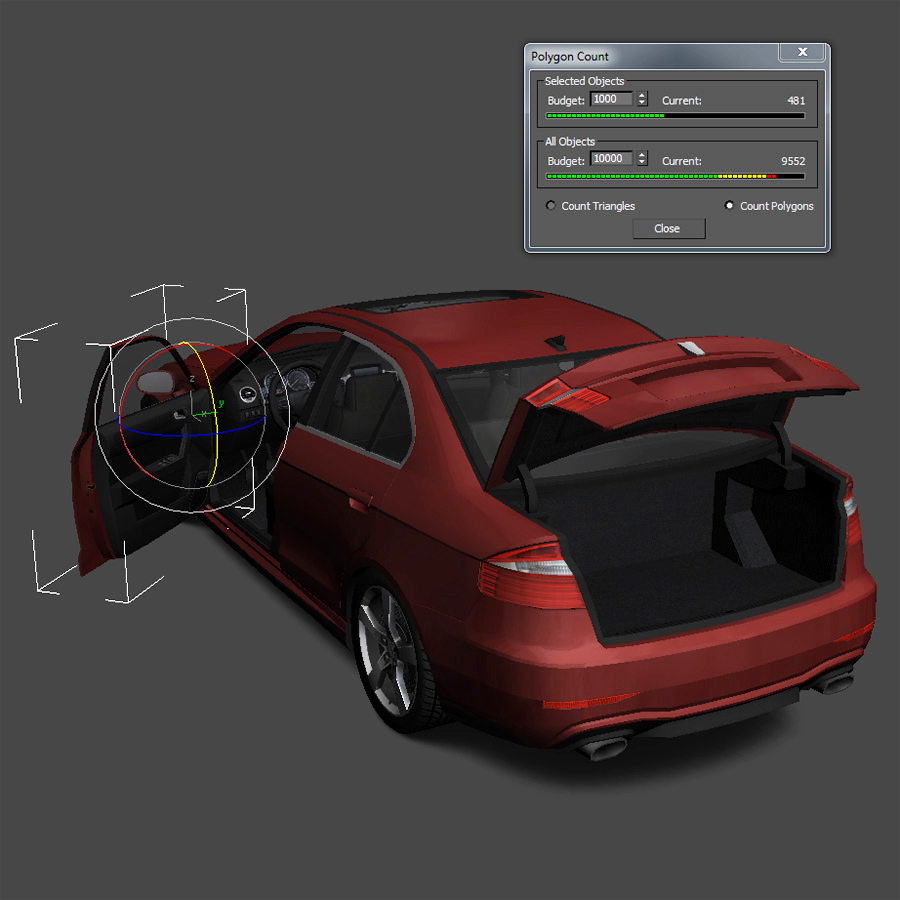Click the Selected Objects current value 481
Image resolution: width=900 pixels, height=900 pixels.
[x=796, y=100]
